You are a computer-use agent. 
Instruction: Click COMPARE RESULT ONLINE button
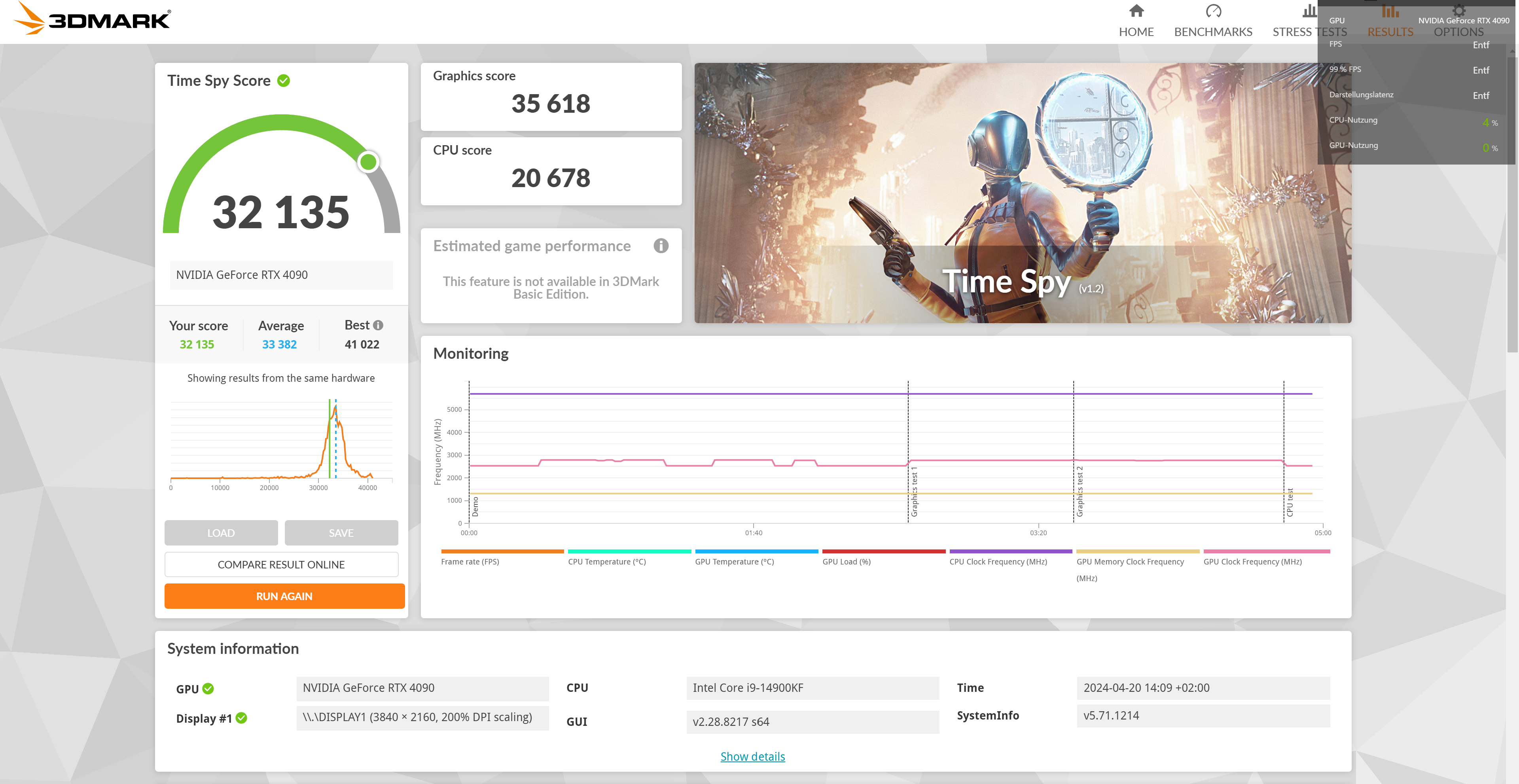tap(281, 565)
